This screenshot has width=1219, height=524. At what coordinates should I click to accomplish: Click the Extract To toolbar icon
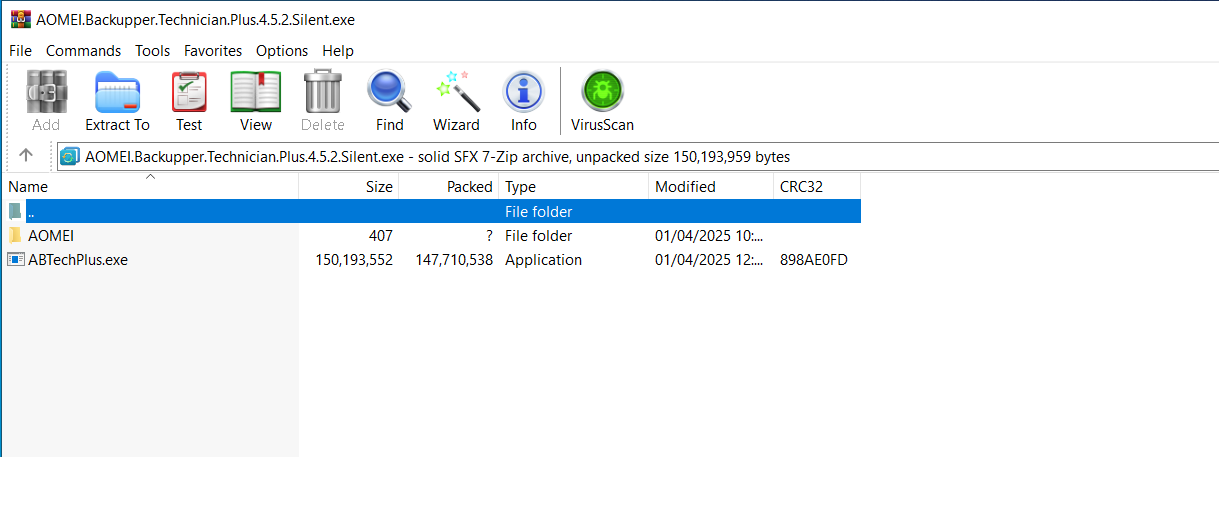point(117,92)
